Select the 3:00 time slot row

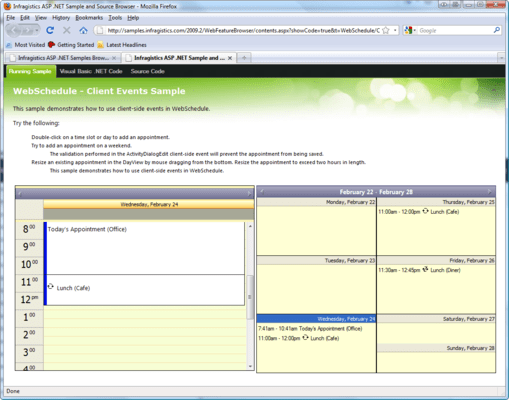pos(145,354)
